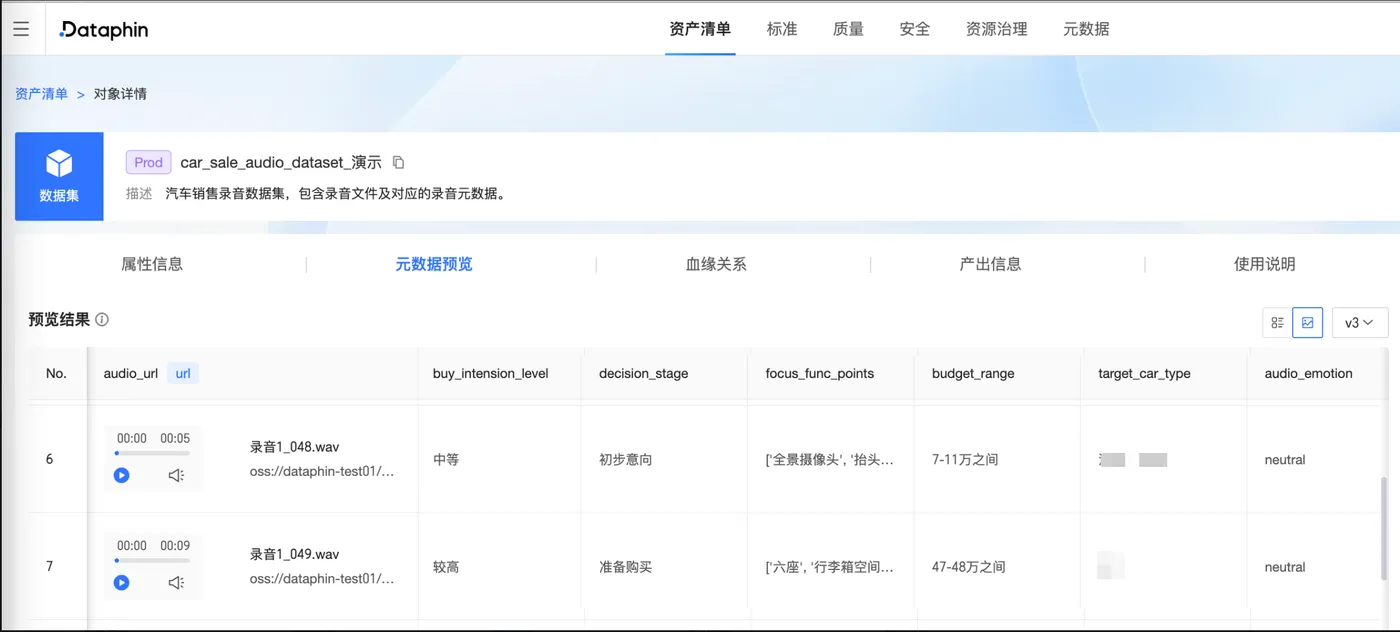
Task: Open the hamburger navigation menu
Action: click(21, 29)
